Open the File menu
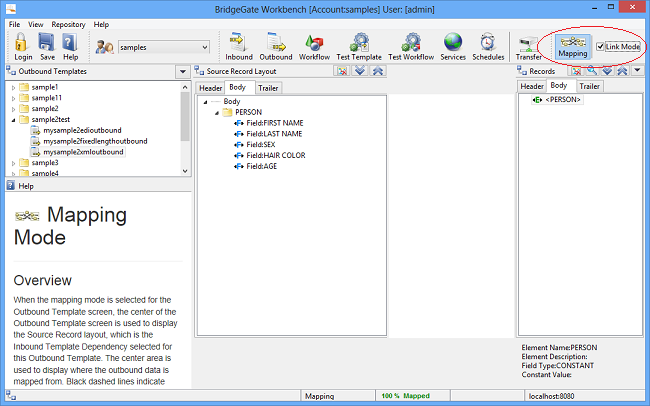 [14, 24]
